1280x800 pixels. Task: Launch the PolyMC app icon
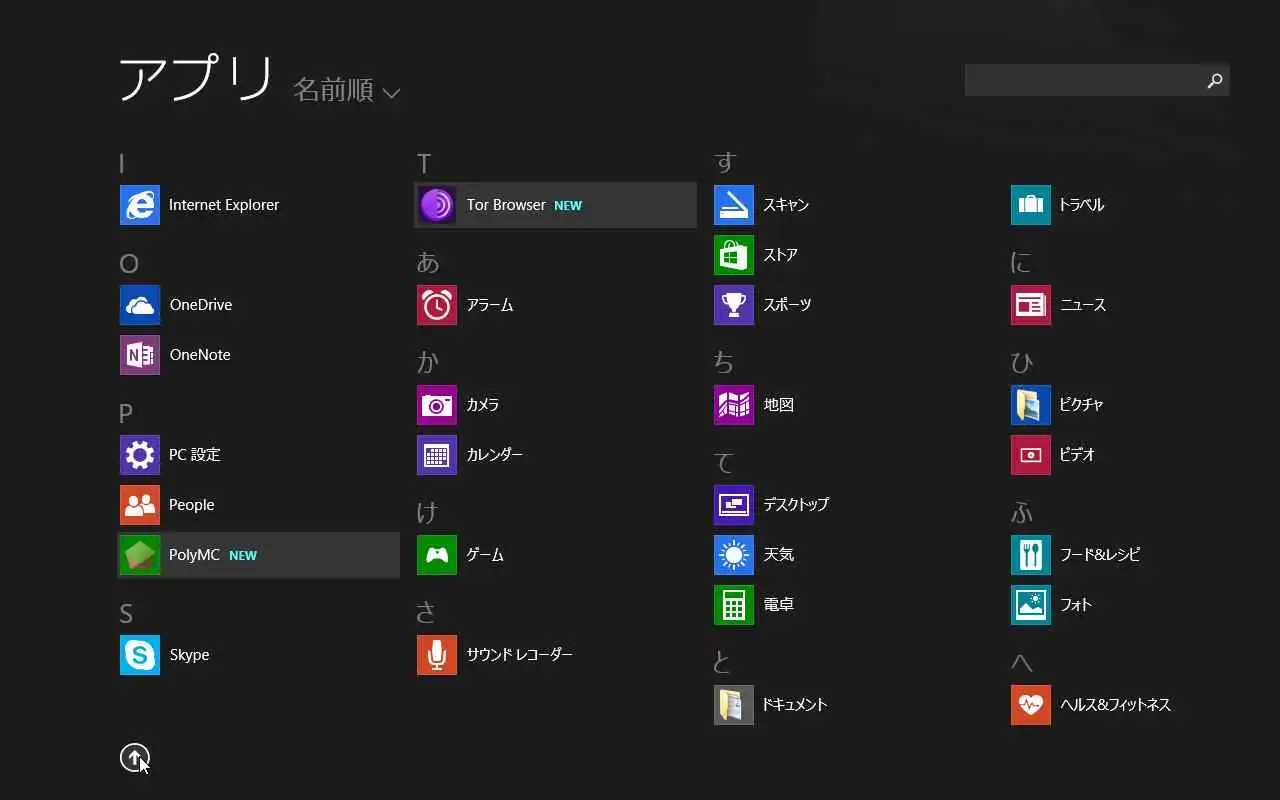(x=140, y=555)
